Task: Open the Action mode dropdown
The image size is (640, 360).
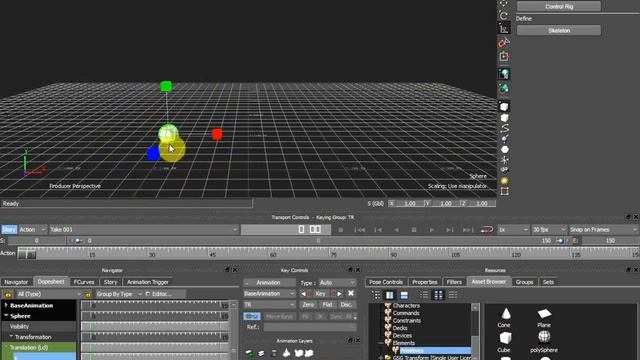Action: point(32,229)
